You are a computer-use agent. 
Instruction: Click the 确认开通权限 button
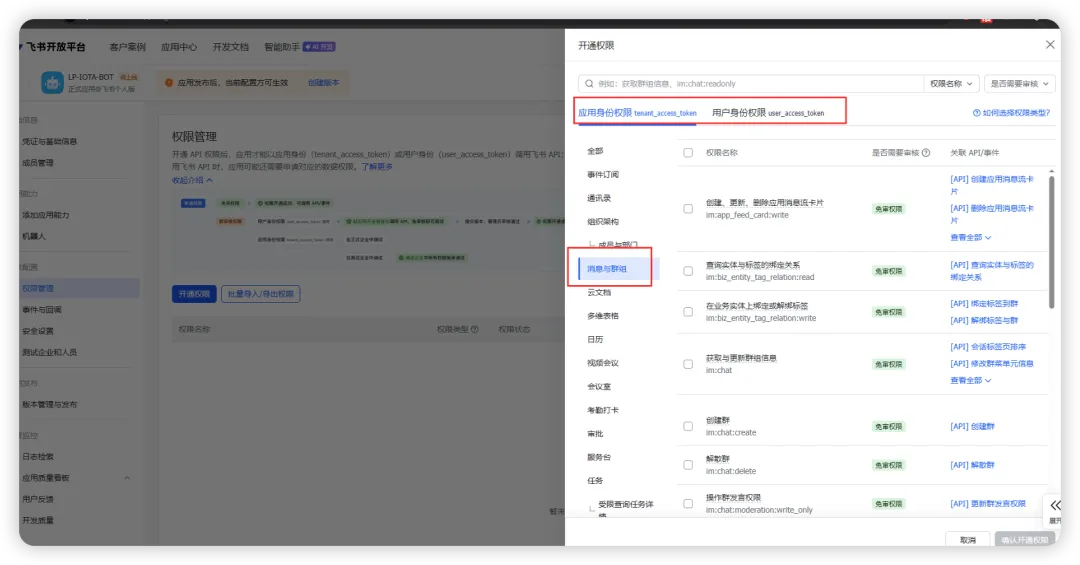[1025, 540]
